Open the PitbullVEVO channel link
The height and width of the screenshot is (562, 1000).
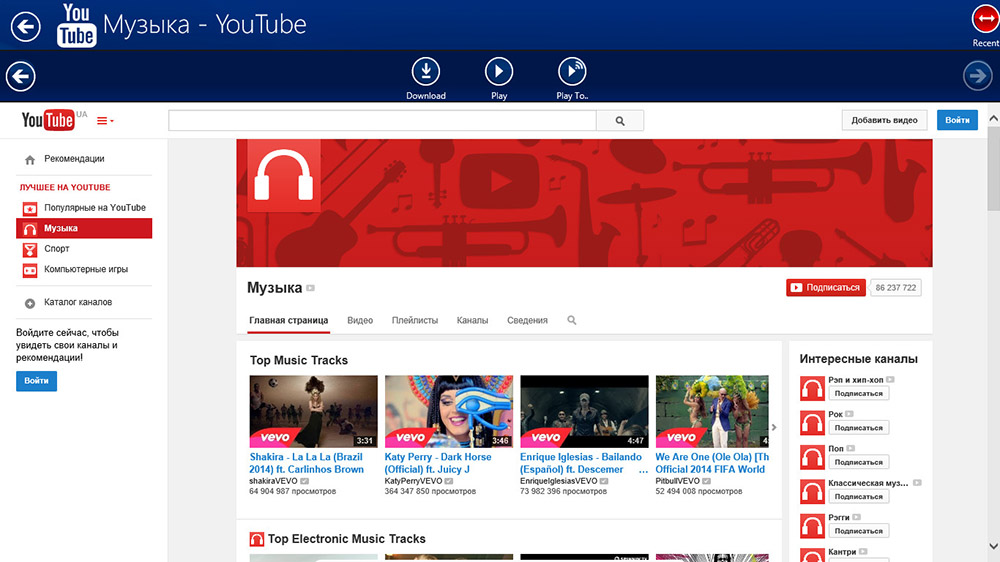point(677,481)
